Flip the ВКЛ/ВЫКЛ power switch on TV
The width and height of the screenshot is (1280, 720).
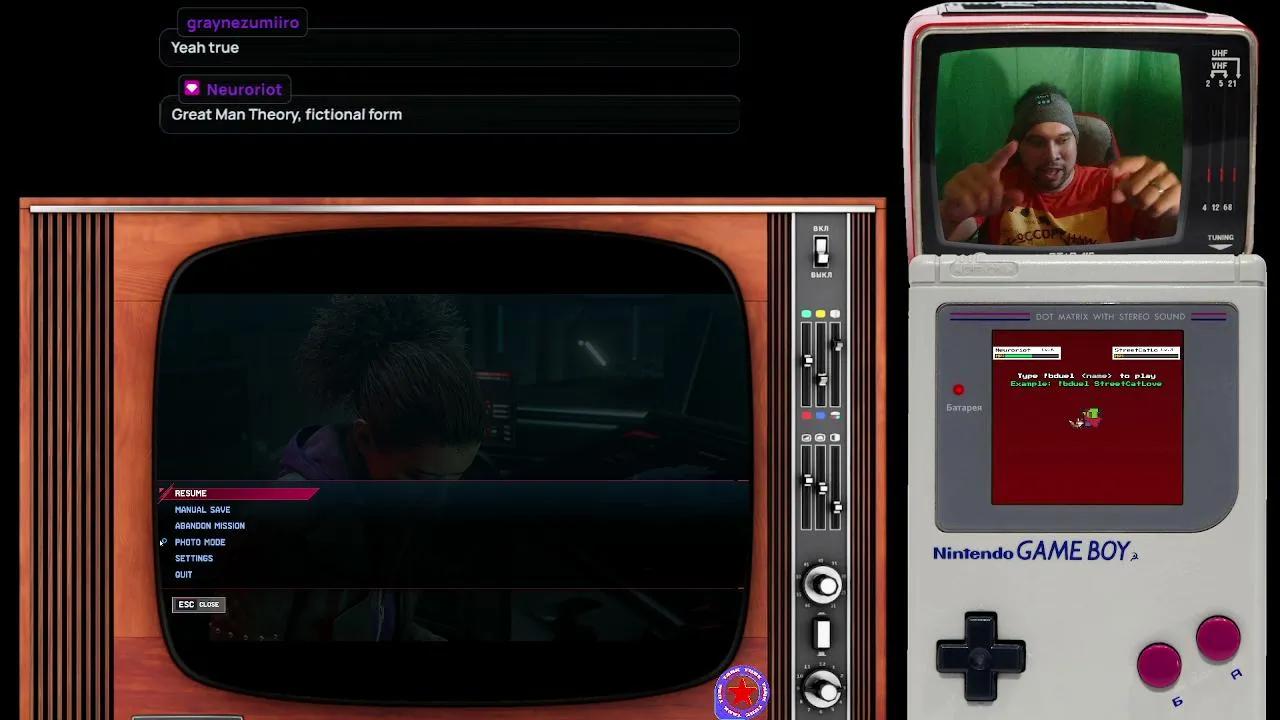(821, 251)
